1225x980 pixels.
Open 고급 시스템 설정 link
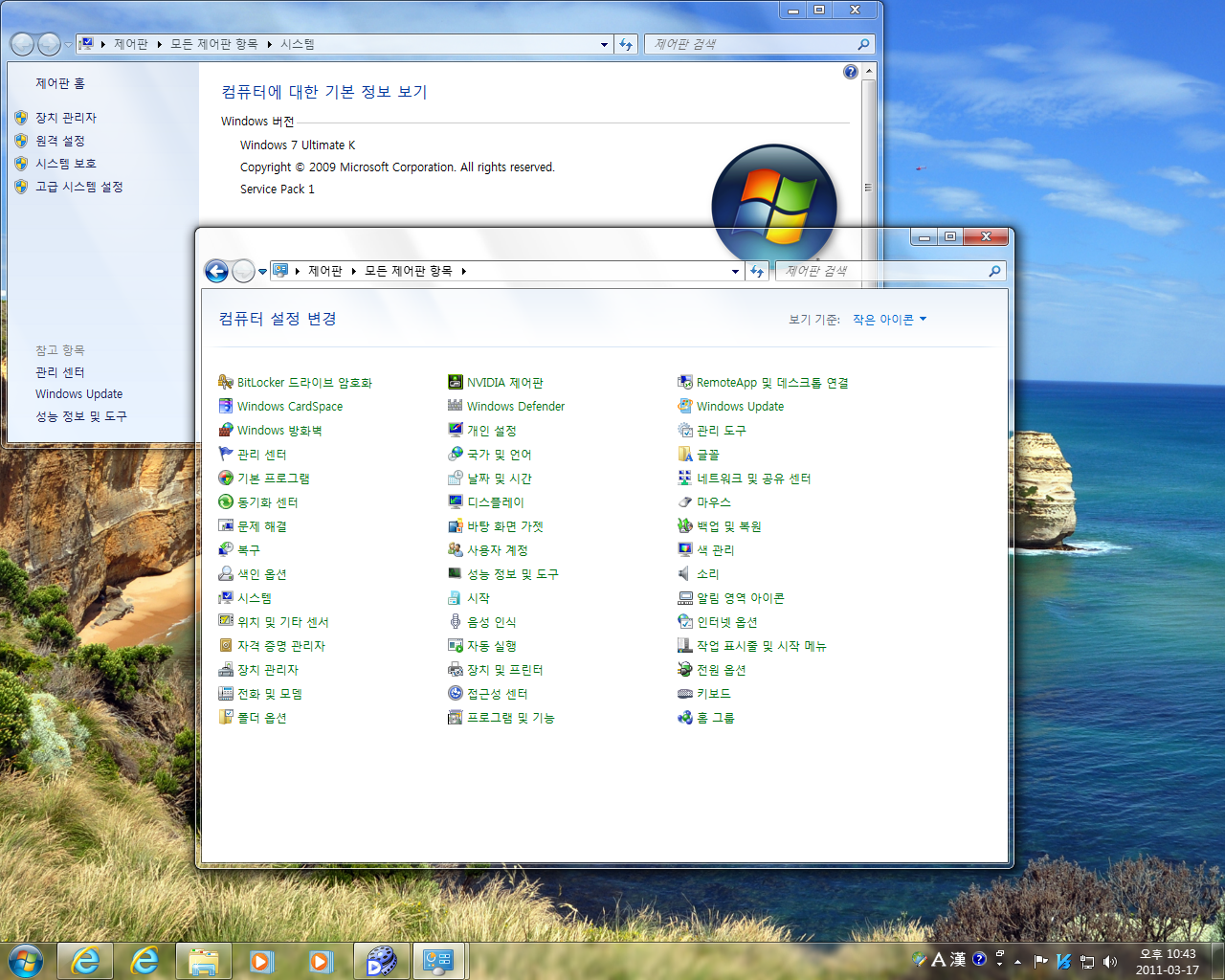coord(79,187)
